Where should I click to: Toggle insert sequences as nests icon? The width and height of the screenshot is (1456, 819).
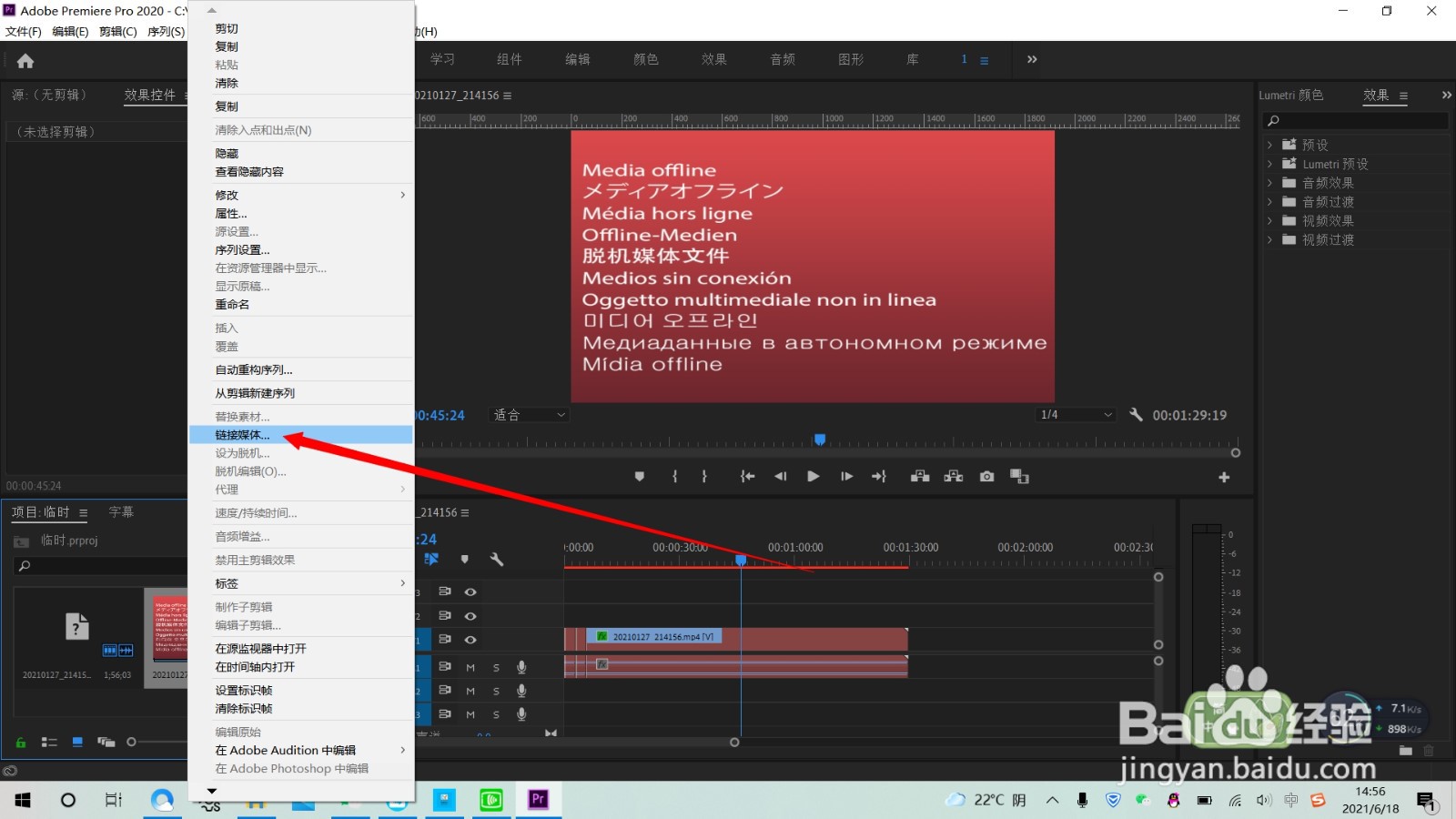tap(431, 559)
